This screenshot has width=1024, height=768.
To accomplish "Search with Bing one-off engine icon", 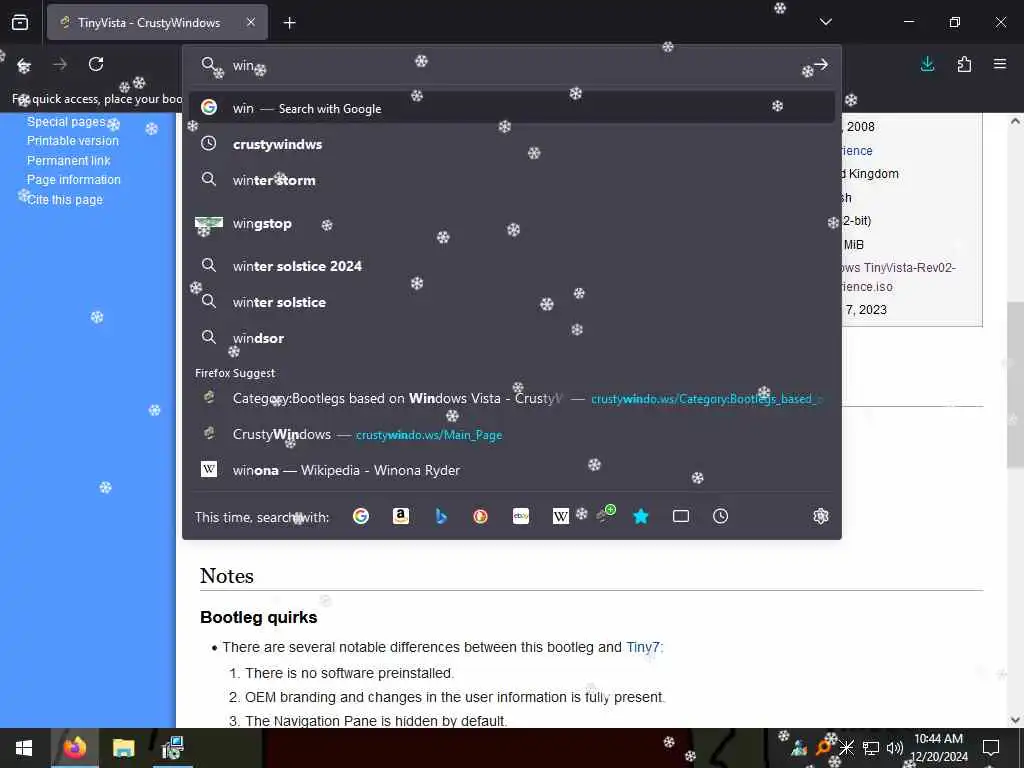I will [441, 517].
